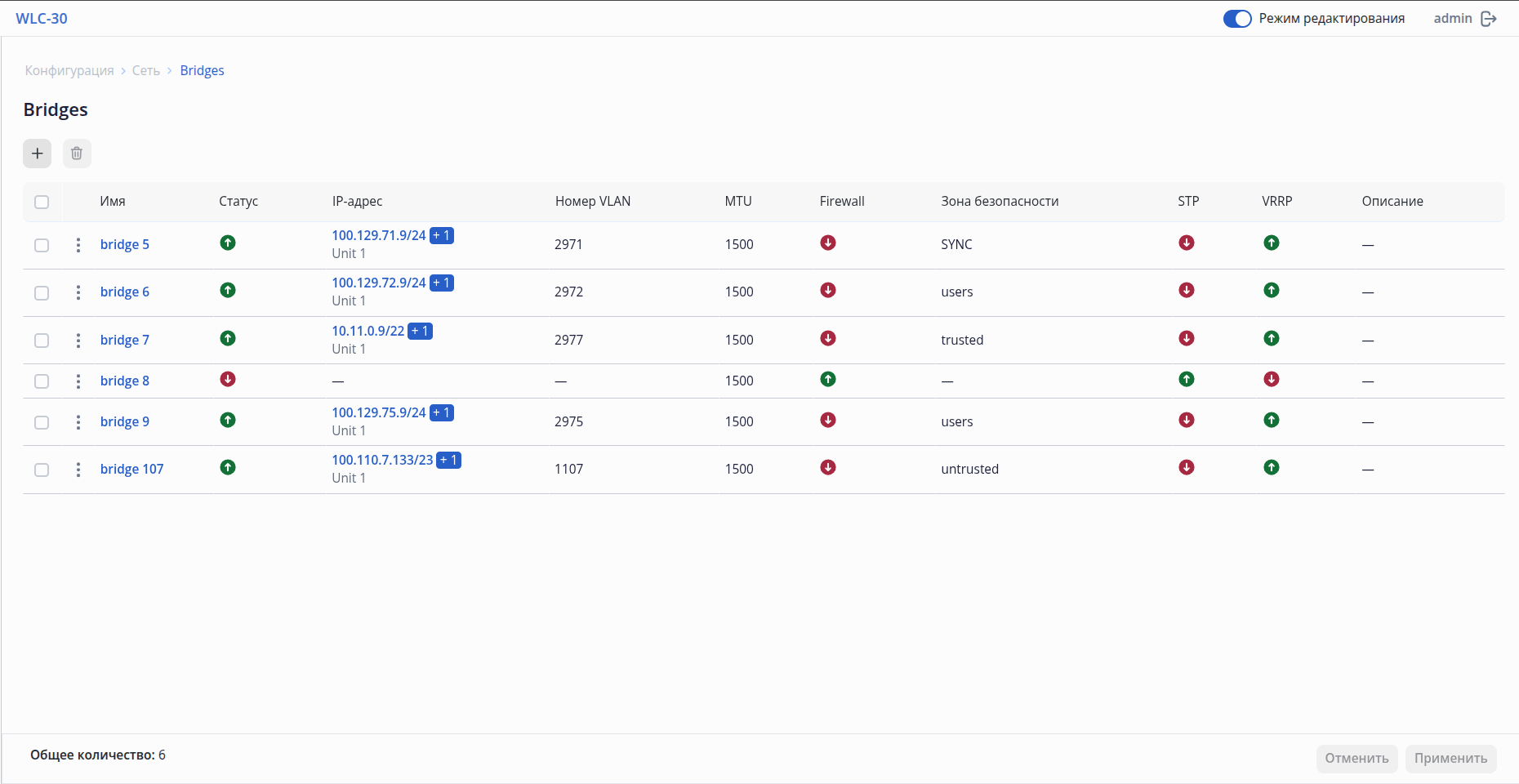Open the three-dot menu for bridge 107
This screenshot has height=784, width=1519.
click(78, 470)
